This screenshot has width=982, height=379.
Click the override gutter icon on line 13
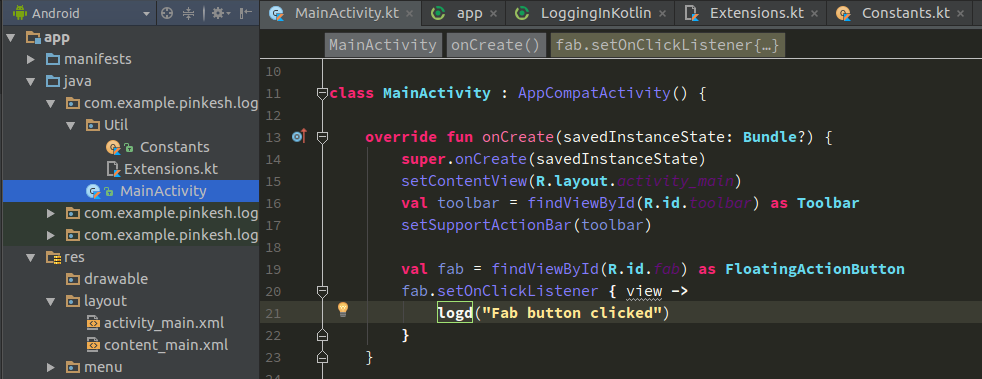pos(299,137)
